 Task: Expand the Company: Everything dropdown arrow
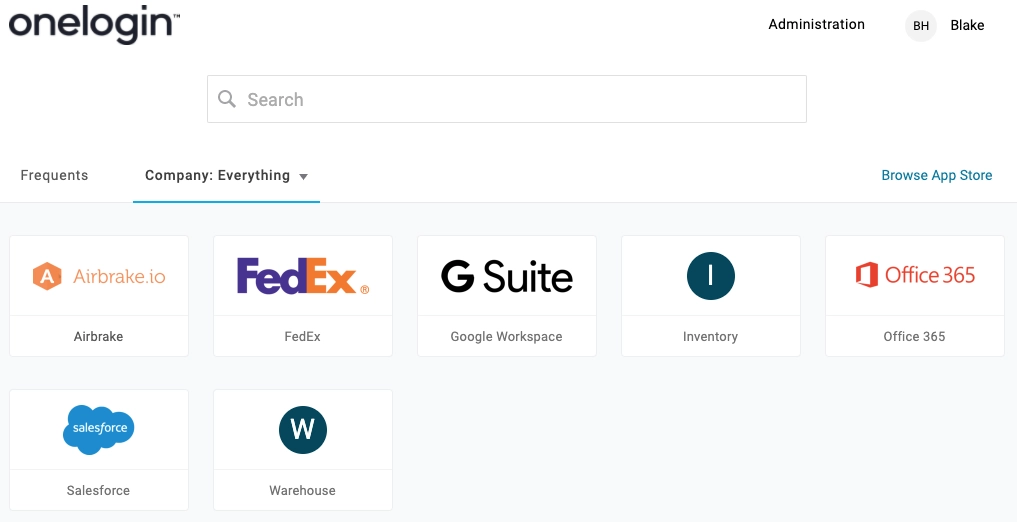point(303,176)
